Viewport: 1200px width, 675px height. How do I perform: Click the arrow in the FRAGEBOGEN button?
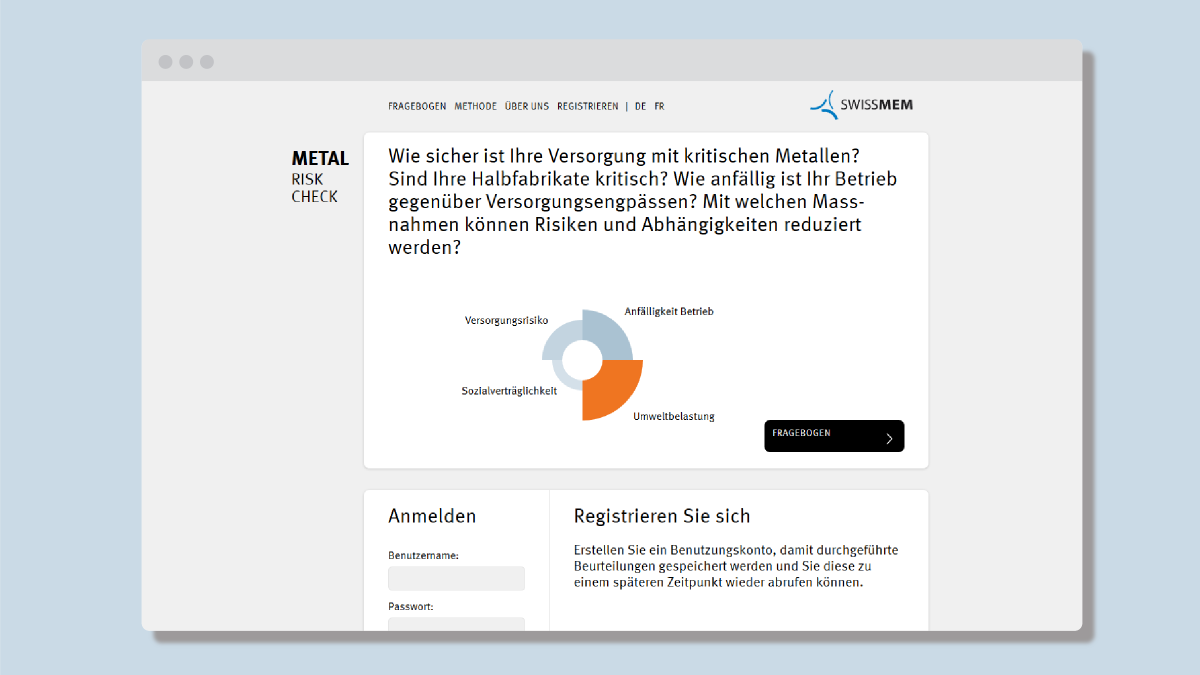(889, 438)
